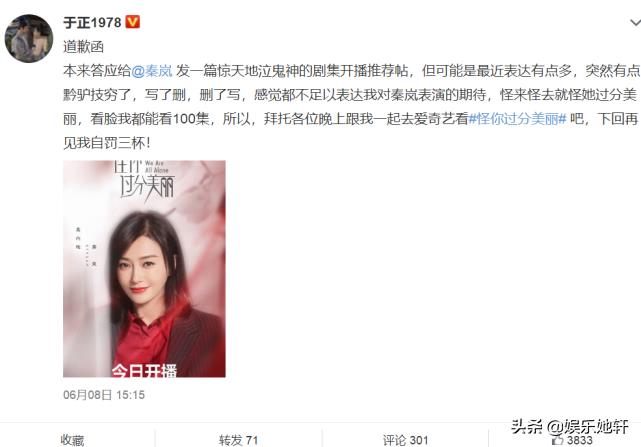Click the 头条 @娱乐她轩 watermark
The image size is (641, 447).
(569, 427)
